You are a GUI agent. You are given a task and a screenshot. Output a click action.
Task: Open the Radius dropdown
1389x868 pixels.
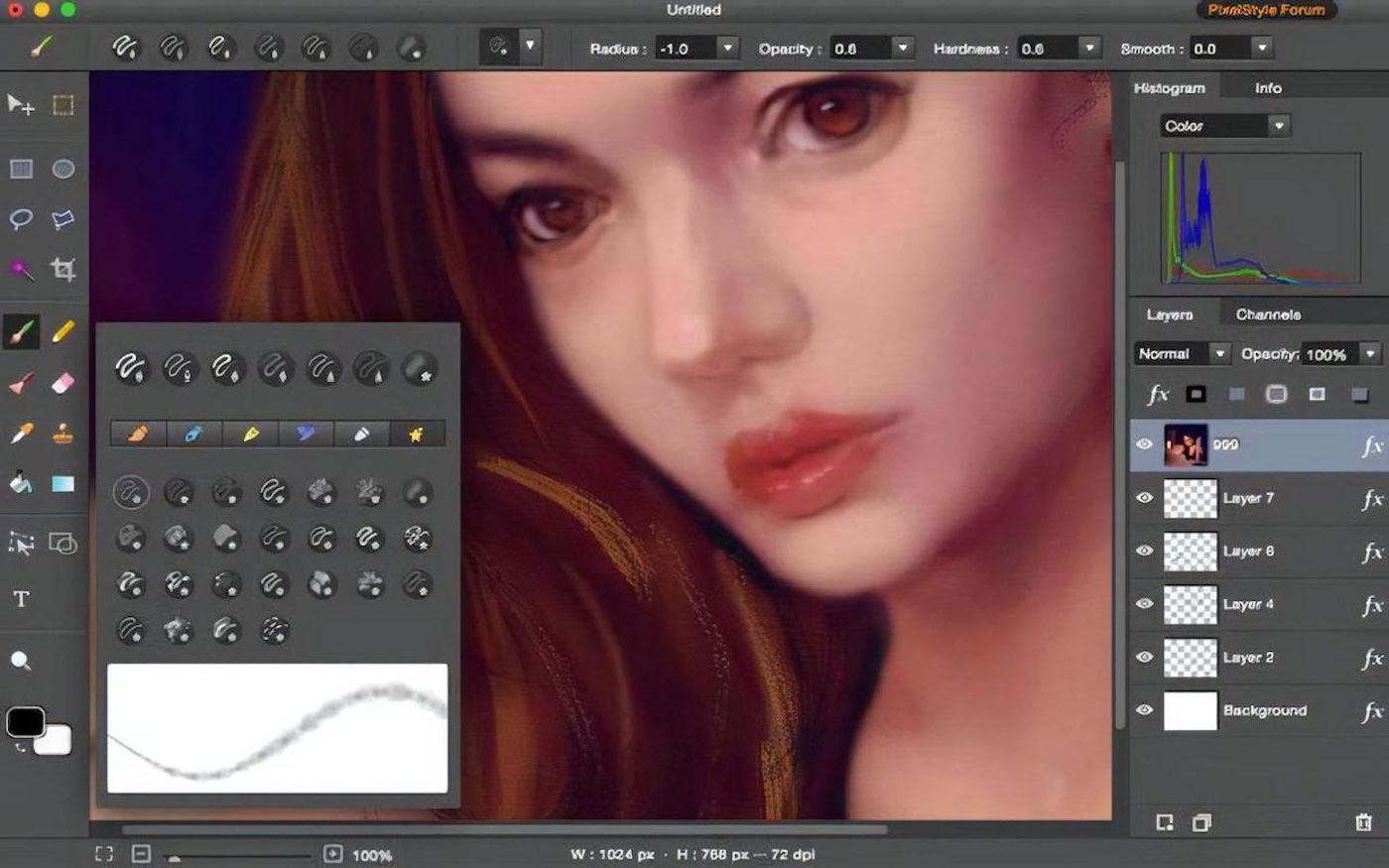point(727,48)
